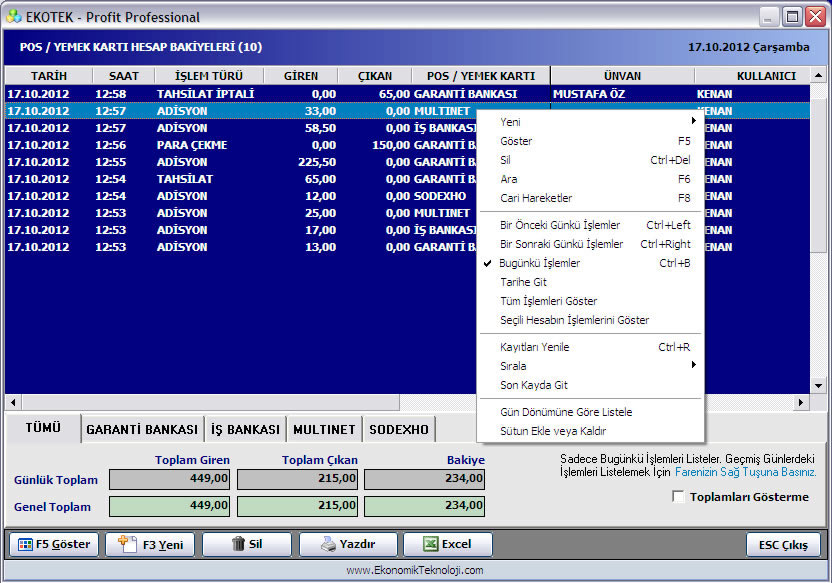Image resolution: width=832 pixels, height=583 pixels.
Task: Click the Excel icon on the Excel button
Action: pyautogui.click(x=430, y=544)
